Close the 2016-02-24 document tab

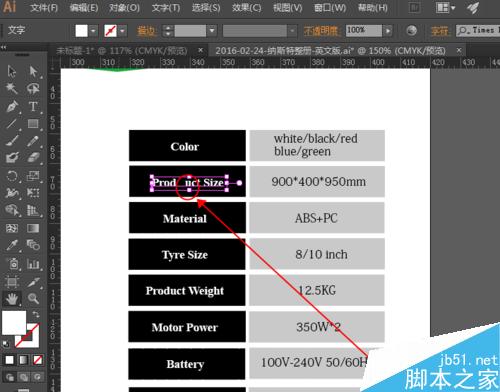click(459, 50)
